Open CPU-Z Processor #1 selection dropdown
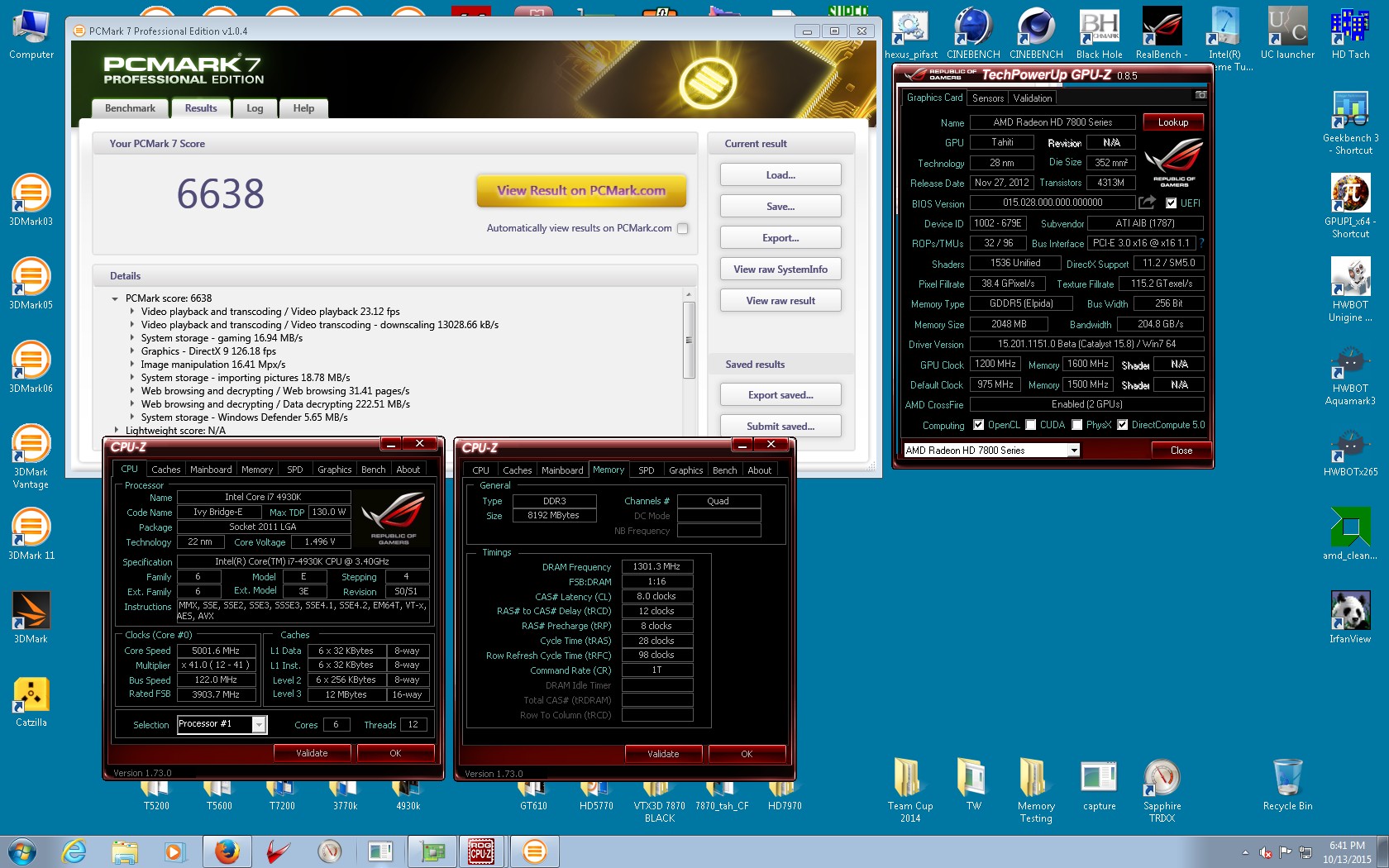Viewport: 1389px width, 868px height. click(259, 725)
